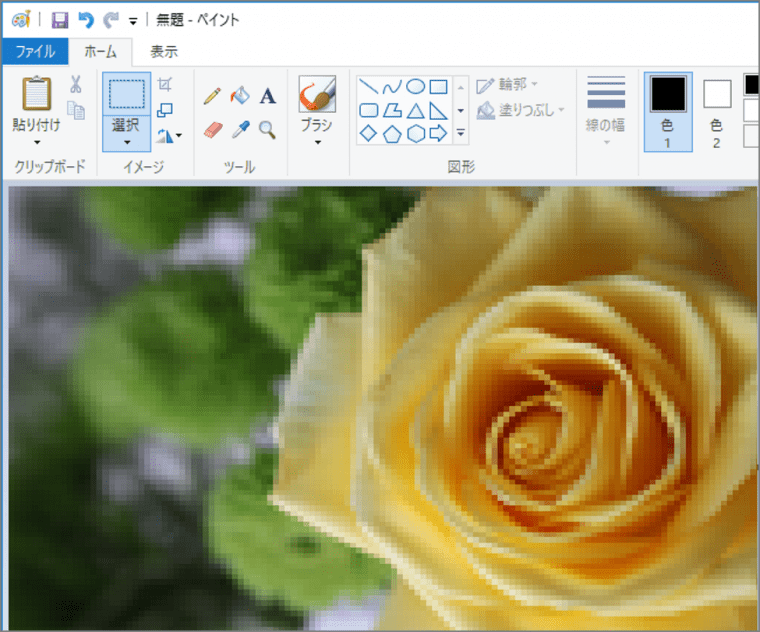Open the Rotate dropdown
This screenshot has width=760, height=632.
coord(168,136)
